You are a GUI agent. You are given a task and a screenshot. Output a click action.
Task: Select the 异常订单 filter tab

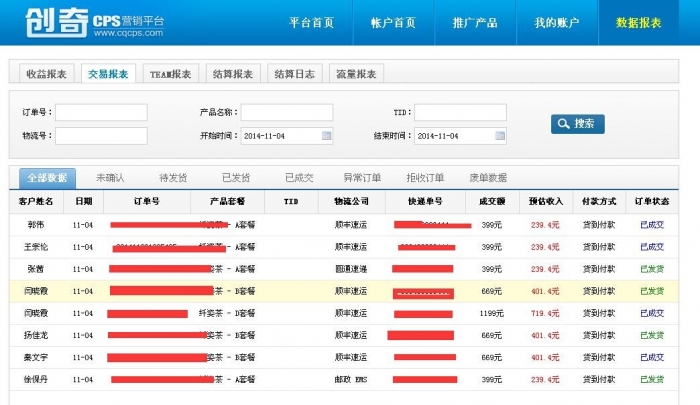click(362, 178)
